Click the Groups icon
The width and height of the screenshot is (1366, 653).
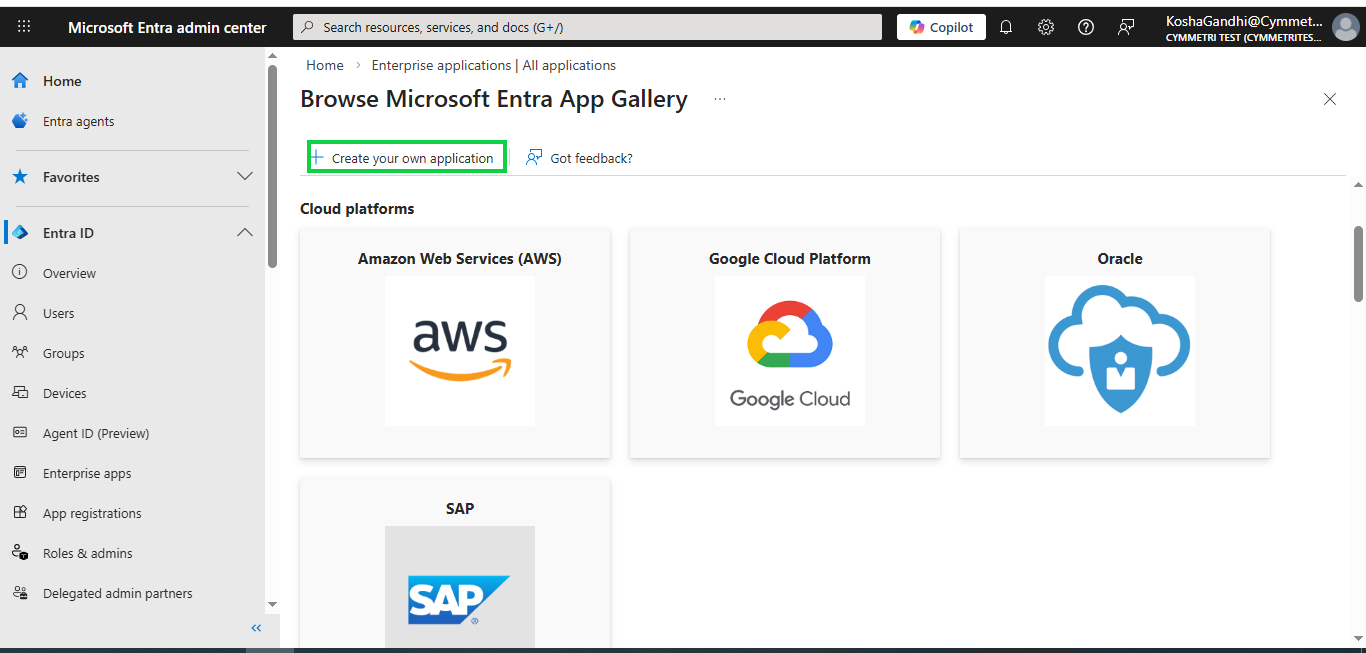click(20, 352)
